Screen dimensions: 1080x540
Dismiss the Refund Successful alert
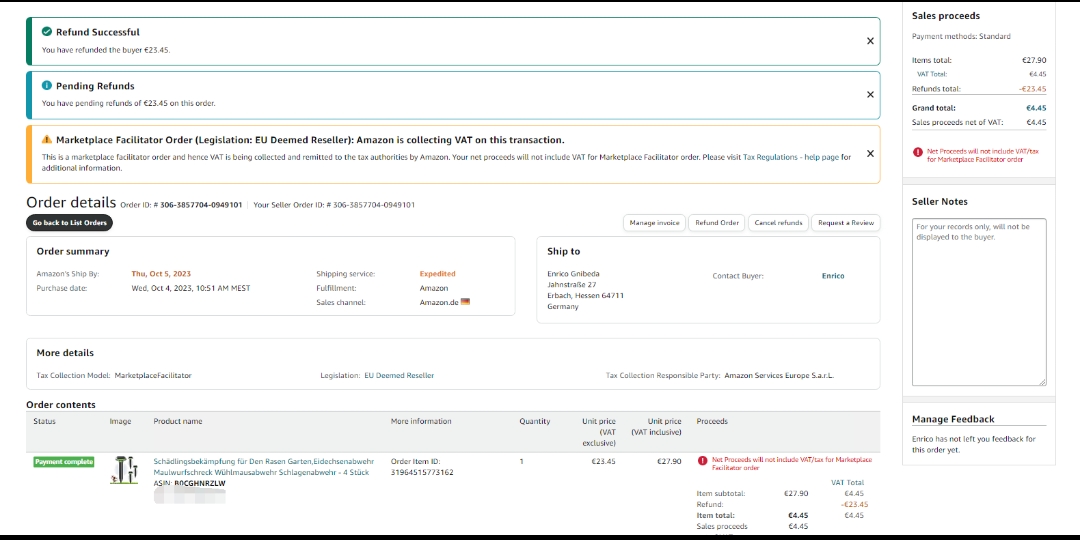[x=870, y=41]
